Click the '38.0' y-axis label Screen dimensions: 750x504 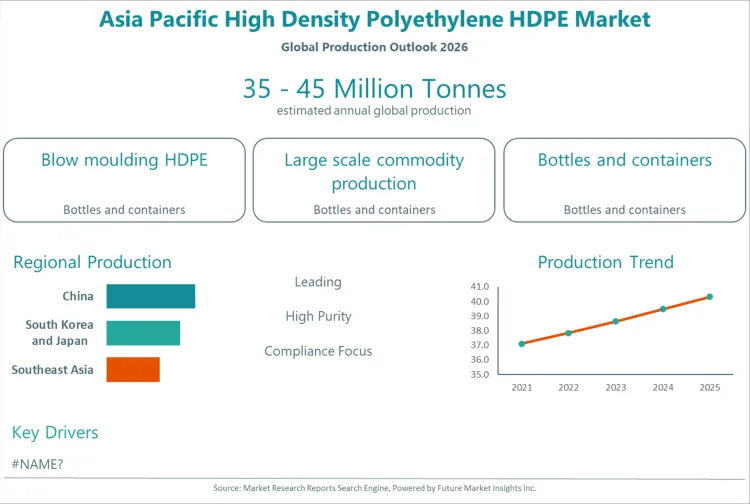pyautogui.click(x=480, y=330)
